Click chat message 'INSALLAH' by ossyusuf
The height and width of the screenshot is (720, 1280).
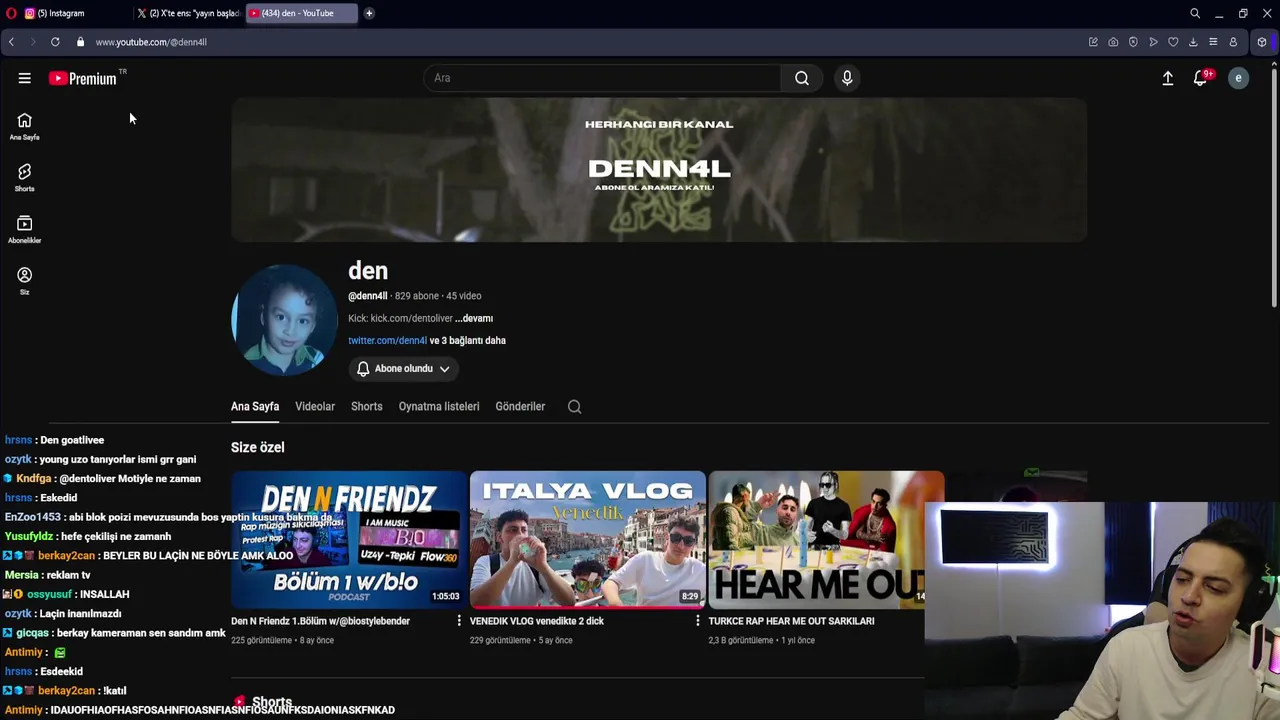[x=104, y=594]
